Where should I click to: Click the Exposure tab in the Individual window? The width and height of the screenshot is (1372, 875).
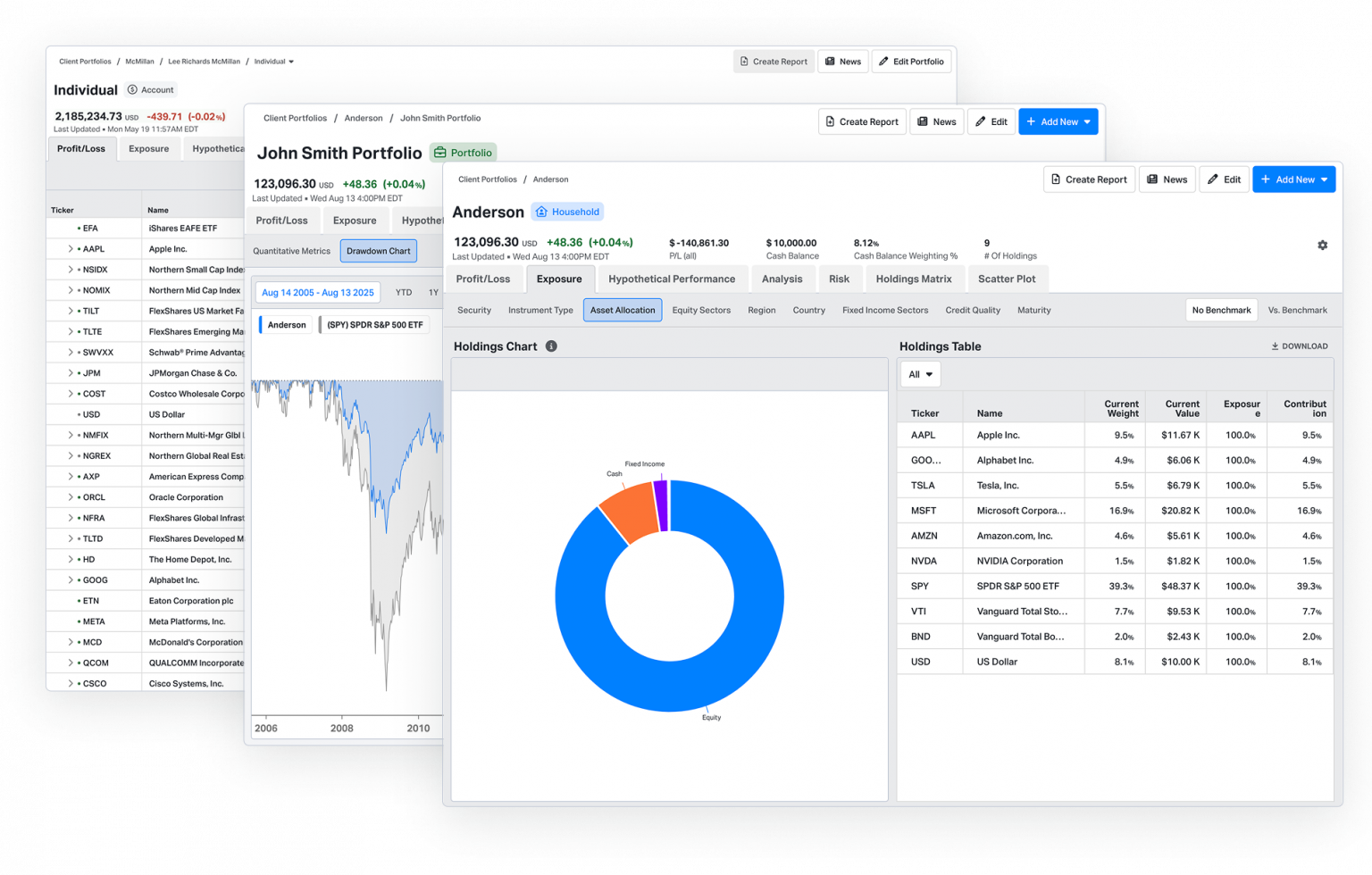point(148,148)
